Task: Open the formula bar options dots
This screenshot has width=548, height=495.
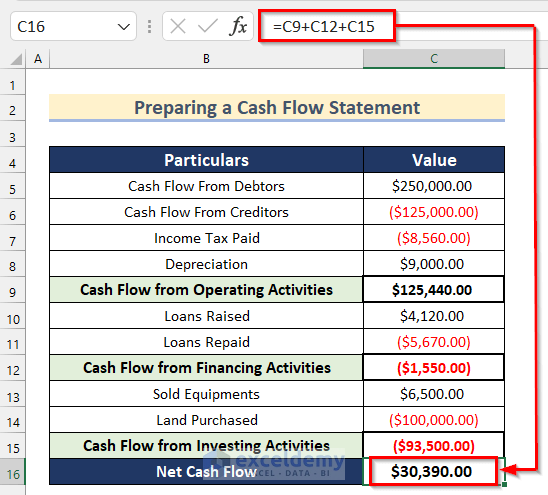Action: tap(150, 27)
